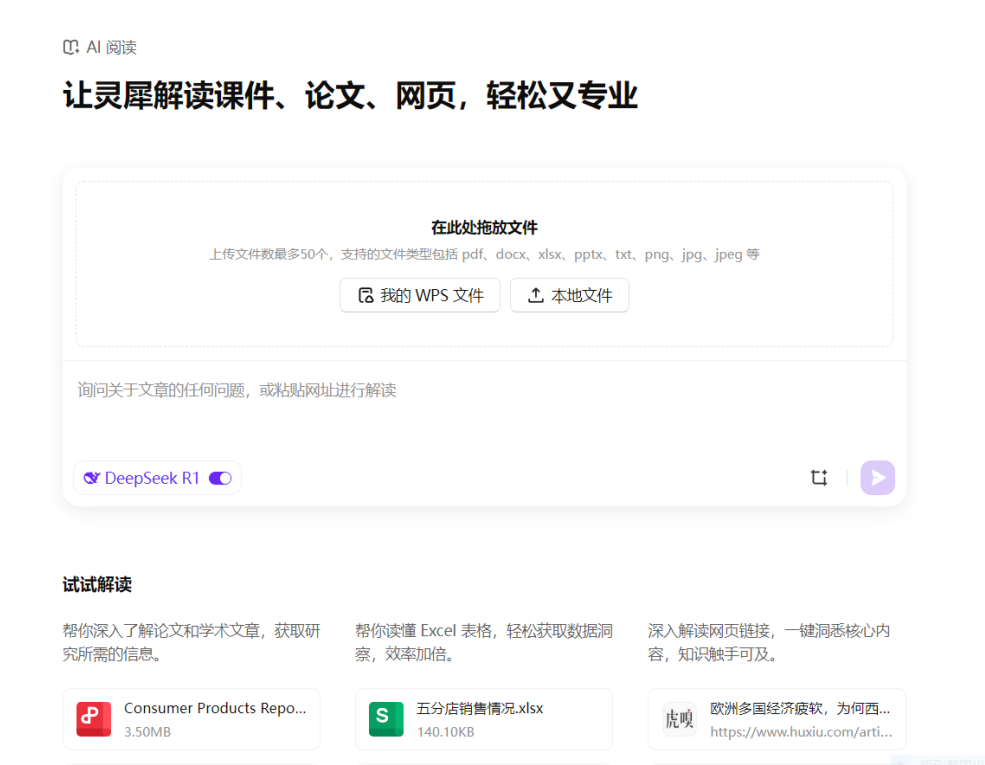985x765 pixels.
Task: Click the 虎嗅 site logo icon
Action: [x=679, y=719]
